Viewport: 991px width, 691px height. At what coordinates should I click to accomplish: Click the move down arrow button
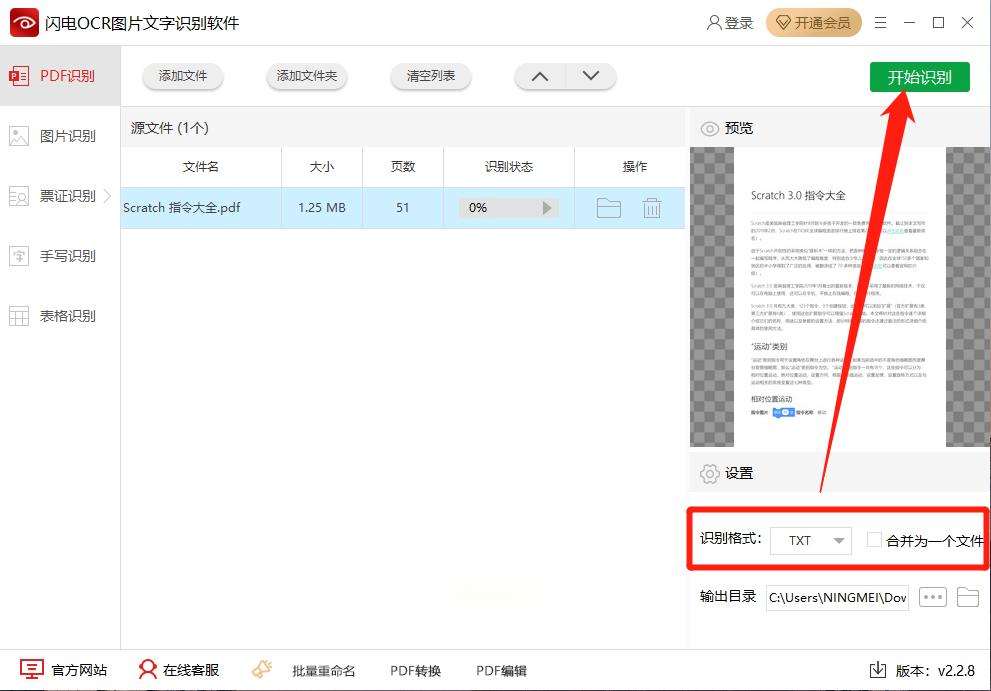point(591,76)
